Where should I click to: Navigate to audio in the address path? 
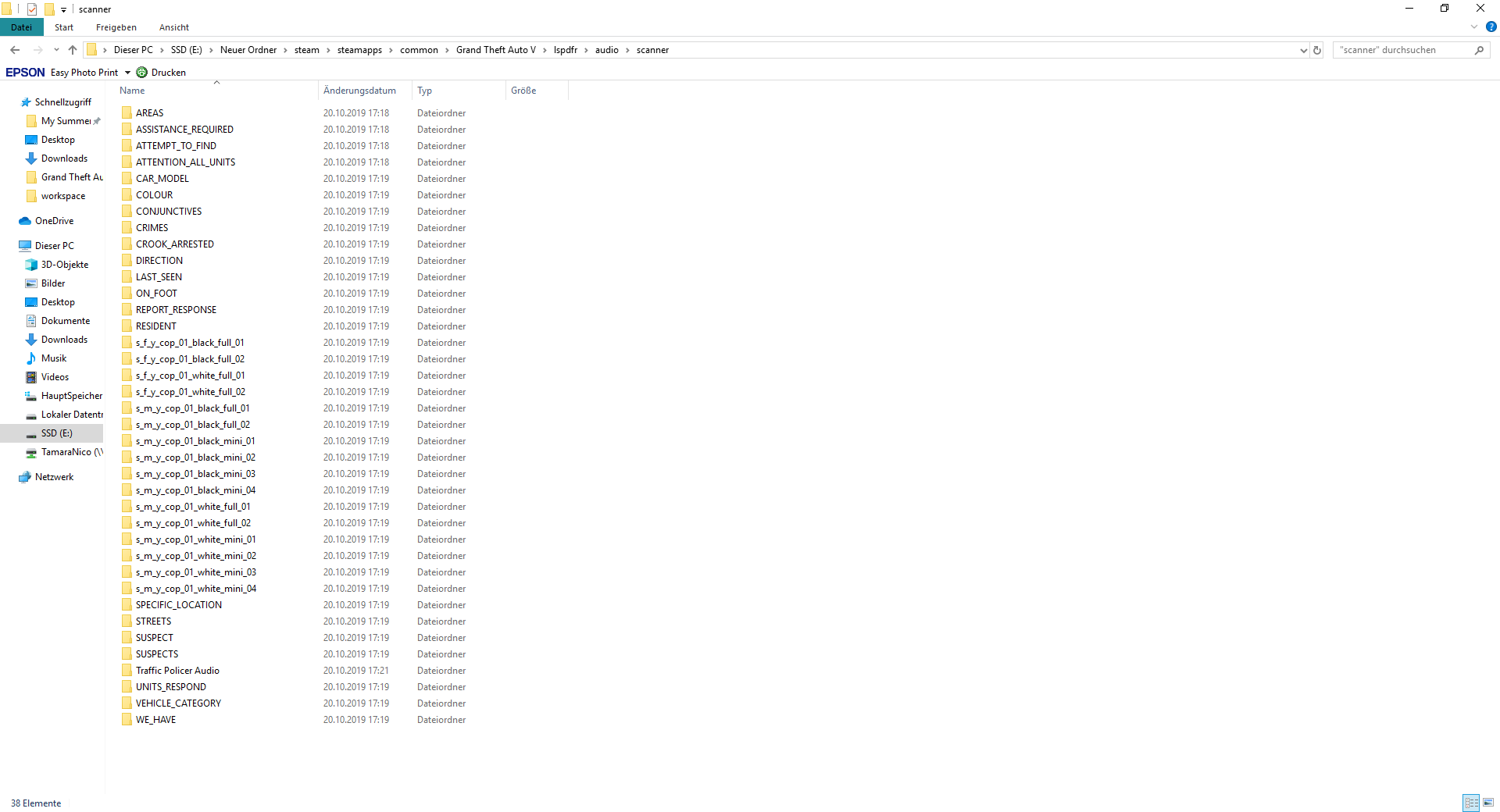coord(607,50)
